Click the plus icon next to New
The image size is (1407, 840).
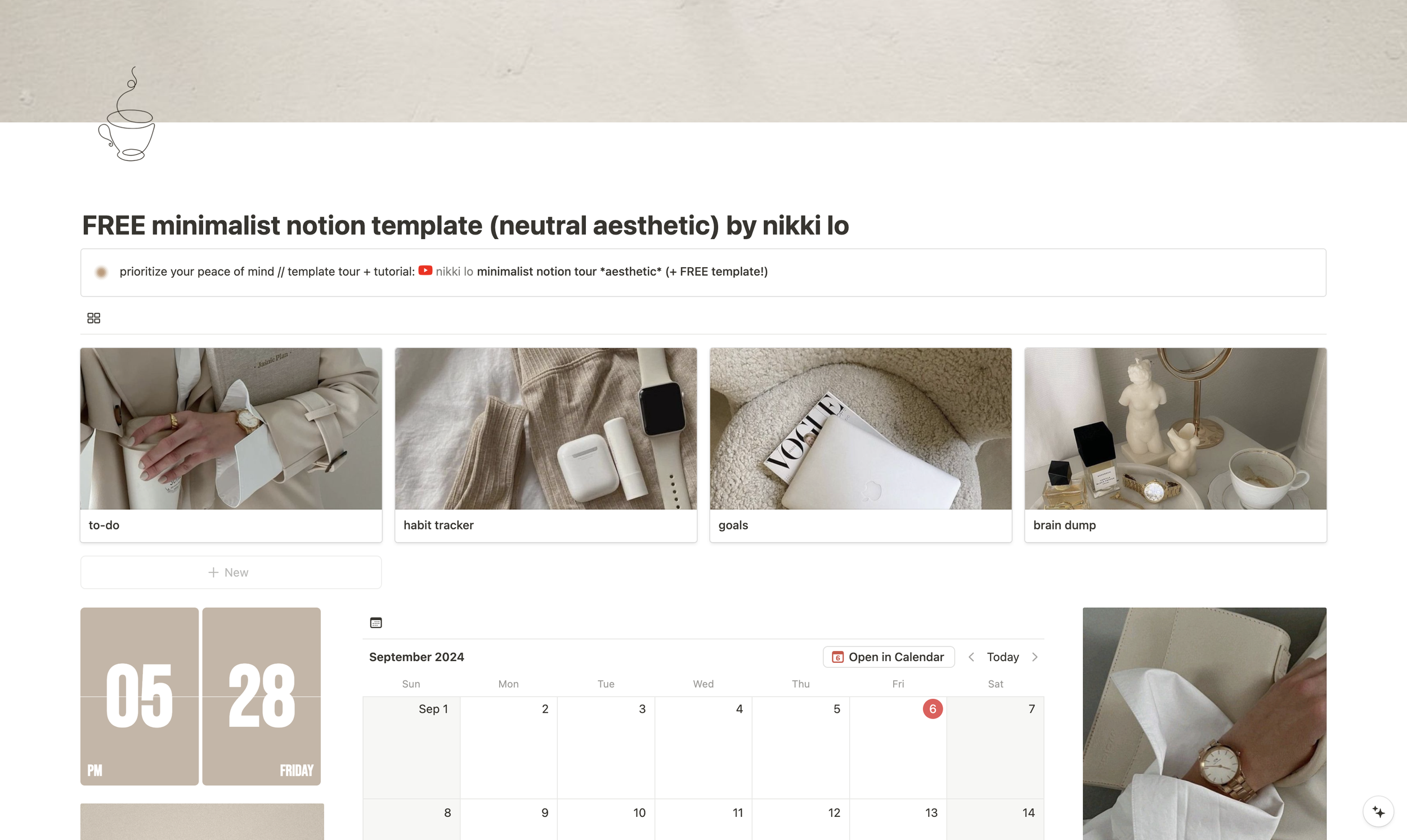pyautogui.click(x=213, y=572)
